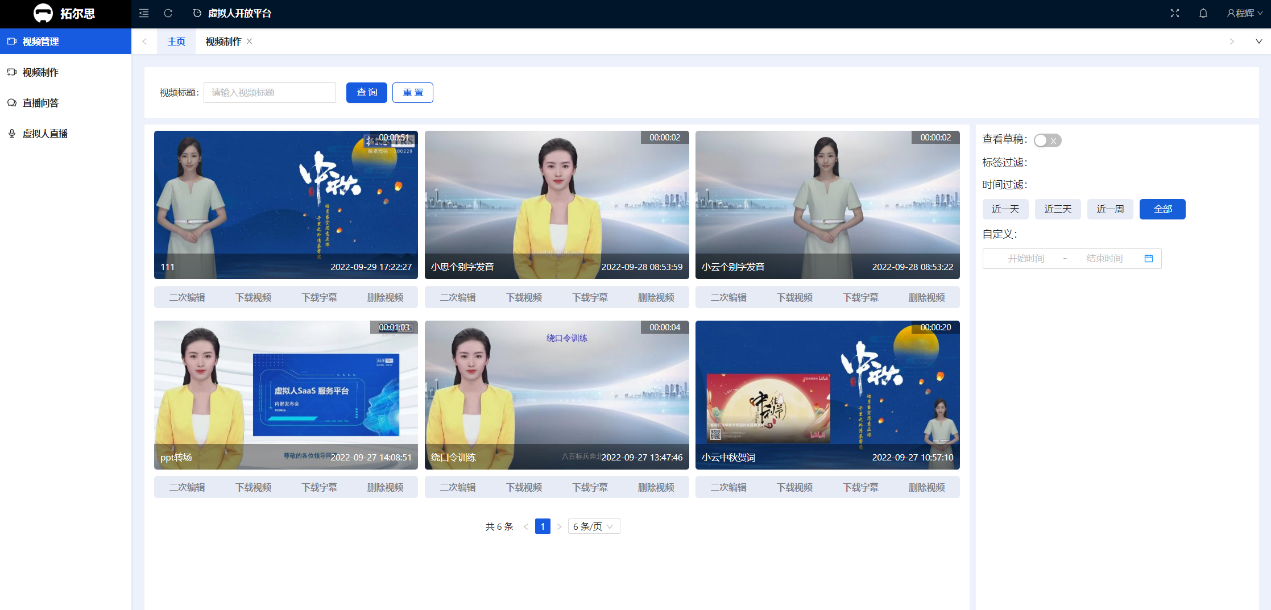Collapse the sidebar with the menu fold icon
Image resolution: width=1271 pixels, height=610 pixels.
point(144,13)
